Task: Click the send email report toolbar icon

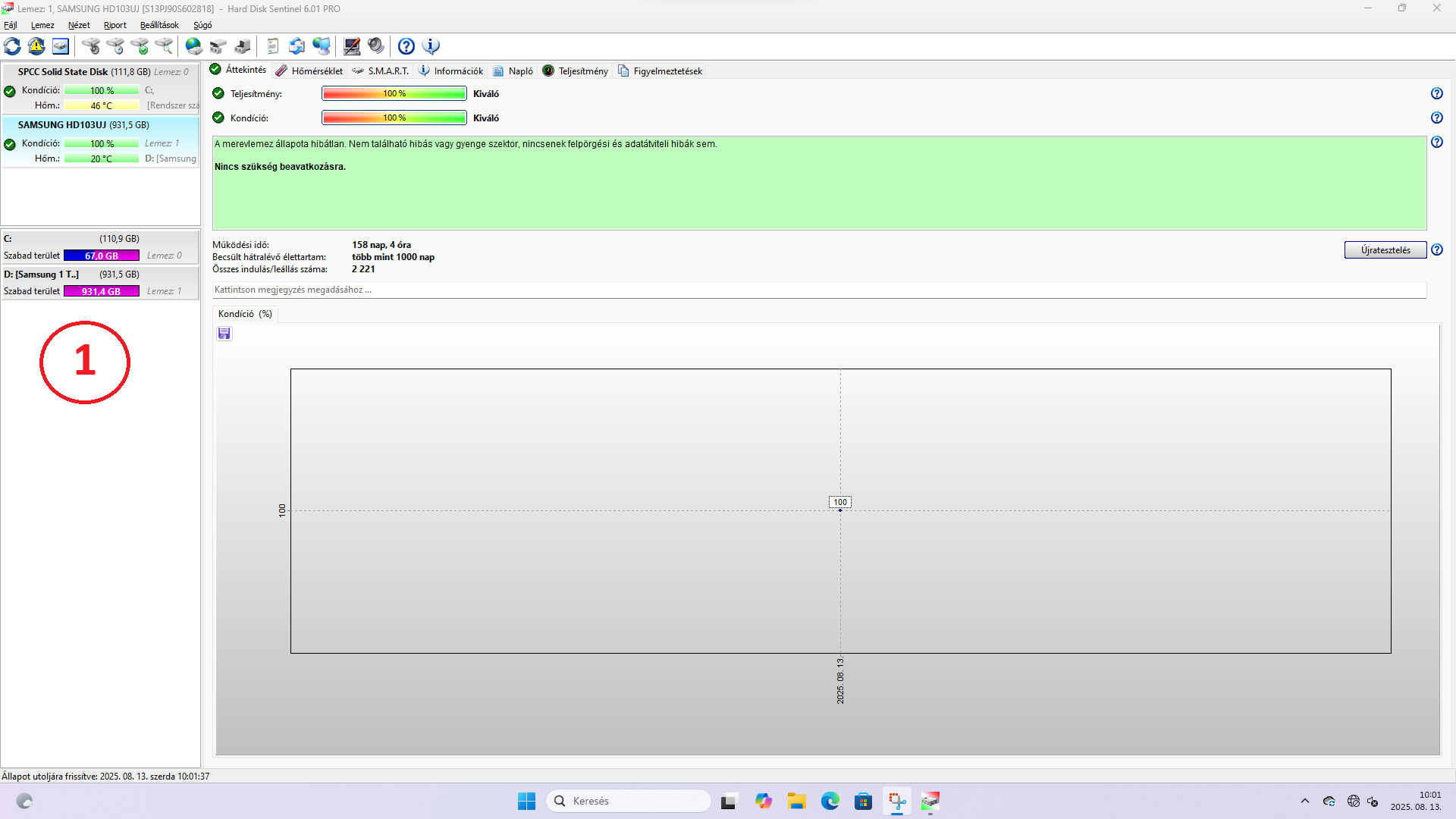Action: pos(297,46)
